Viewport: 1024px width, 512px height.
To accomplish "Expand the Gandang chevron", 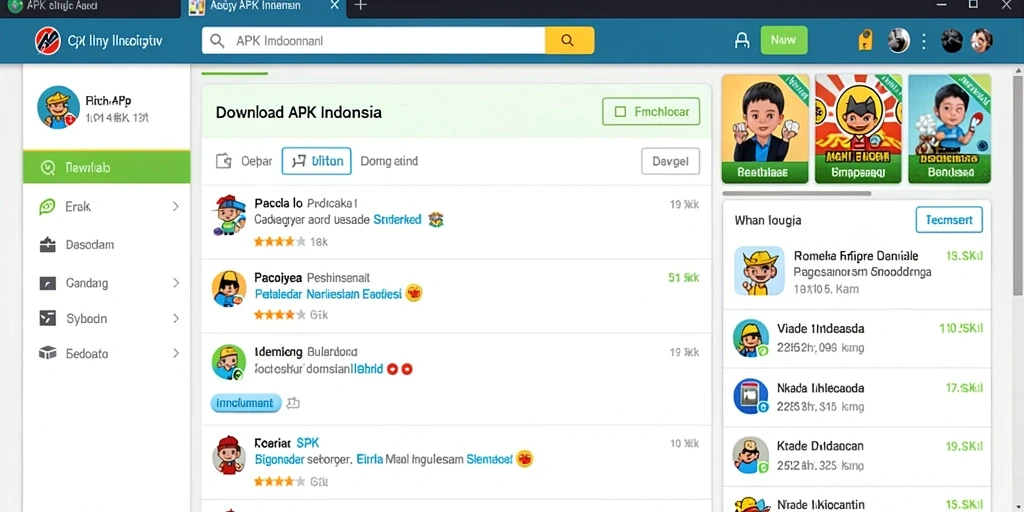I will coord(176,283).
